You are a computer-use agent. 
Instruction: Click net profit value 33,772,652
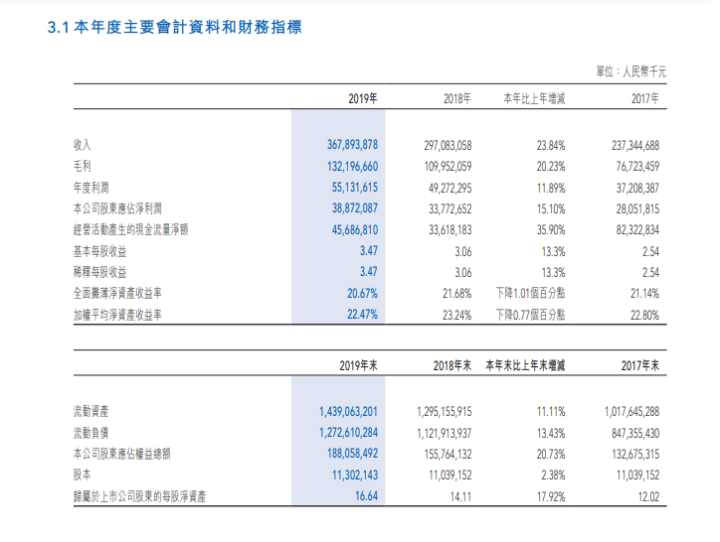[450, 209]
